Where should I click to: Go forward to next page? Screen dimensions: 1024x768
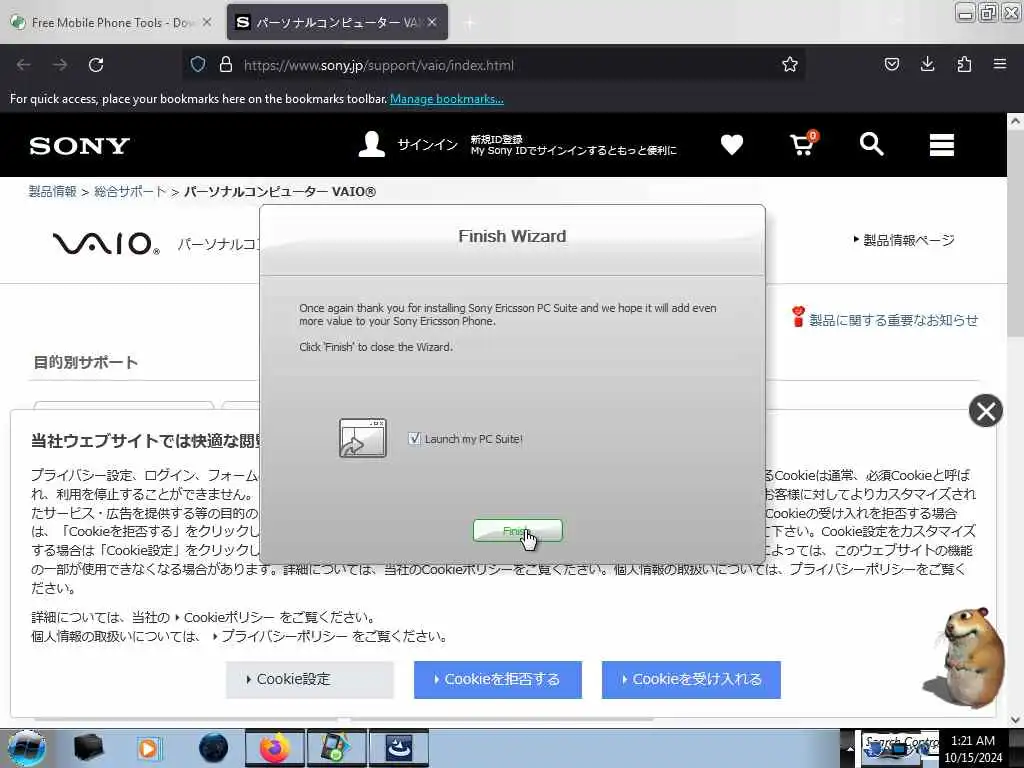pos(60,65)
